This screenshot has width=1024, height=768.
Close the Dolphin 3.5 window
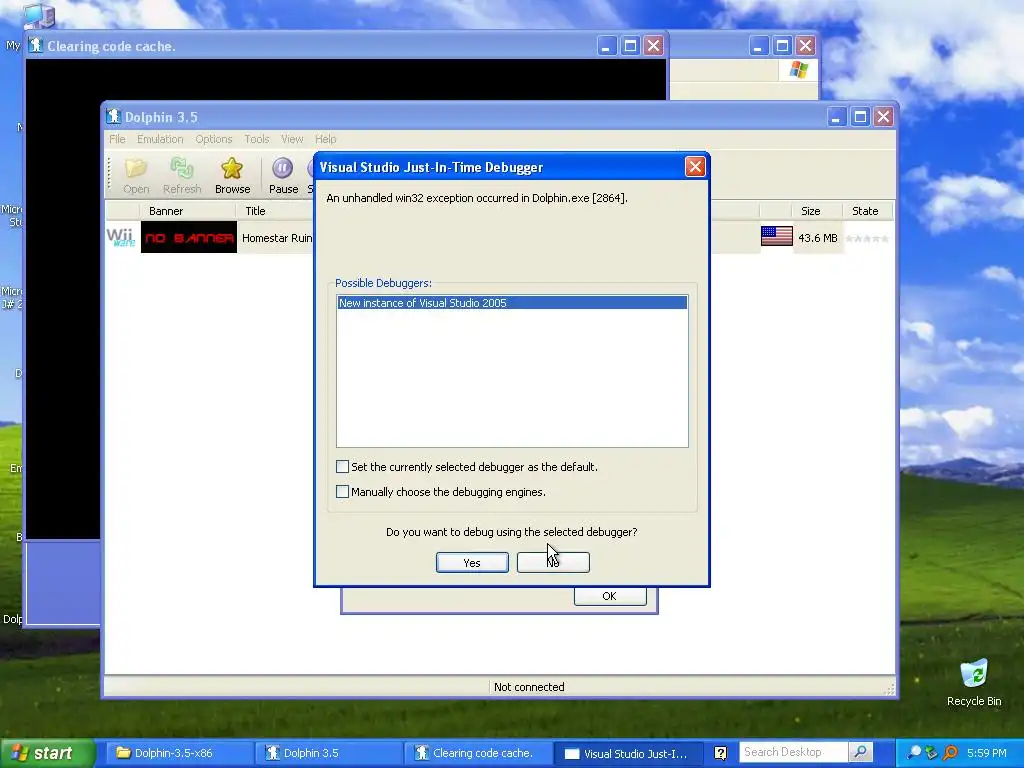884,117
